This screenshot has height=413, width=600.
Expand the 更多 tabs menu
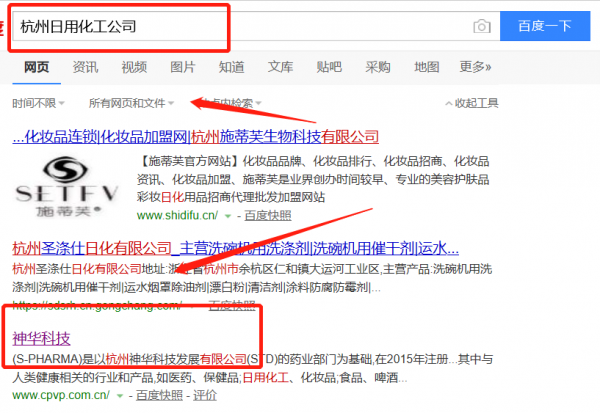click(x=475, y=67)
